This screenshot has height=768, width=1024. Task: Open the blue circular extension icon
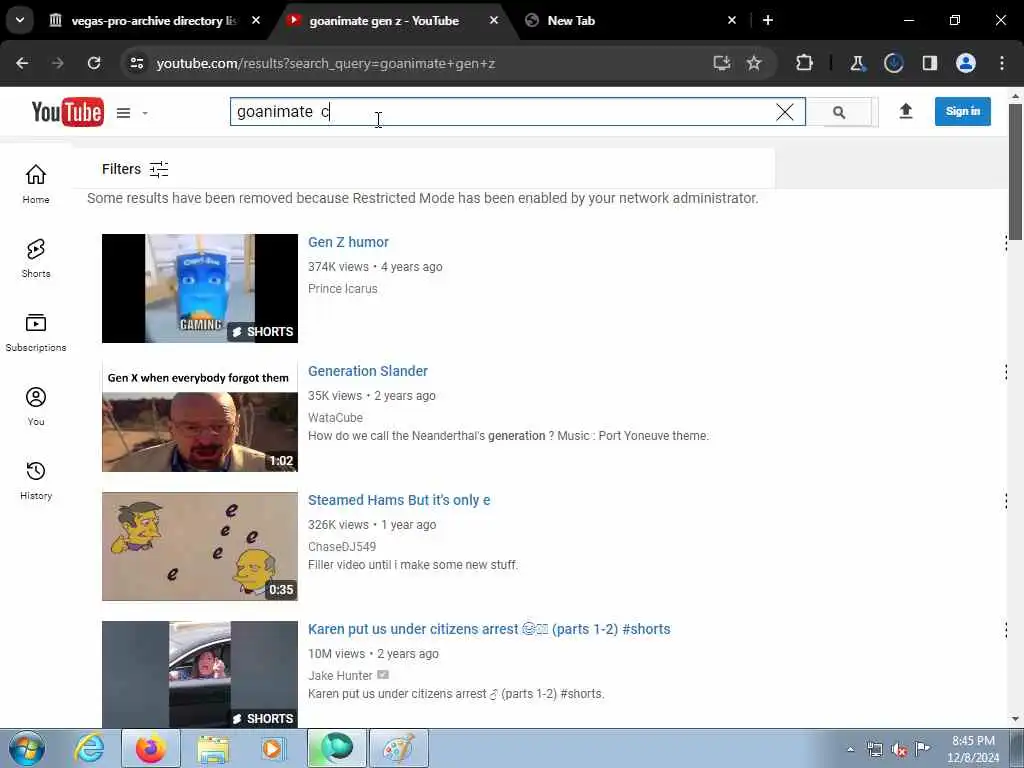(893, 63)
